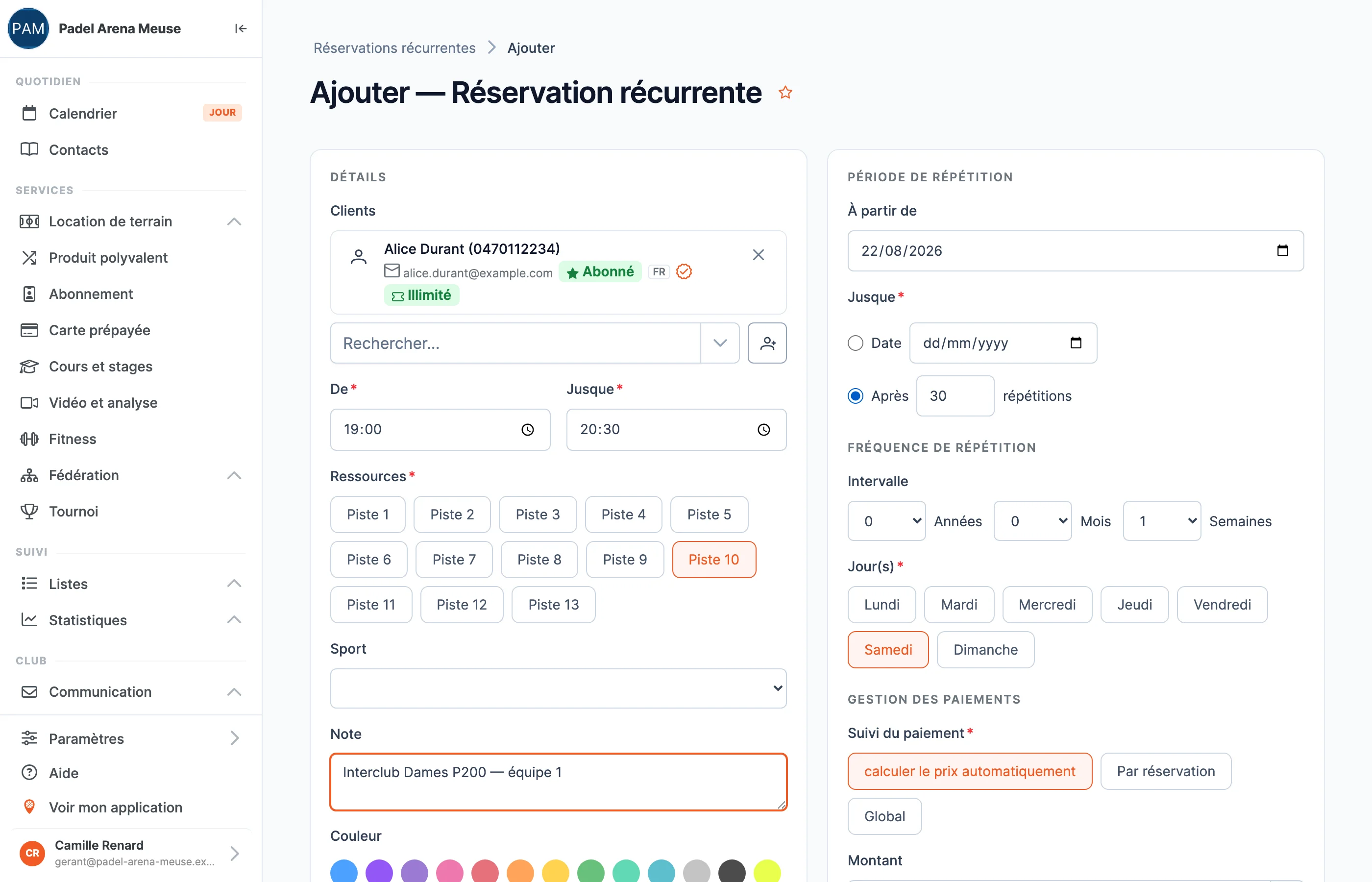
Task: Toggle Samedi day selection
Action: tap(887, 650)
